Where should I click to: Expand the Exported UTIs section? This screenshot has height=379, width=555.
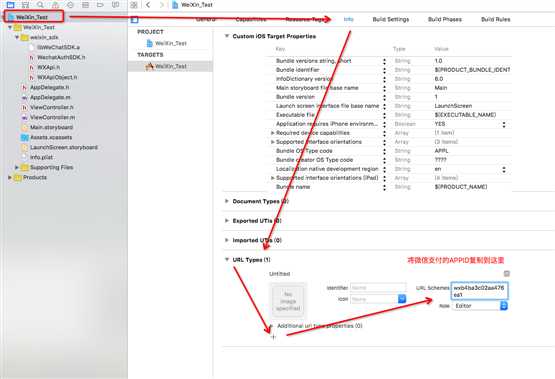pos(227,220)
